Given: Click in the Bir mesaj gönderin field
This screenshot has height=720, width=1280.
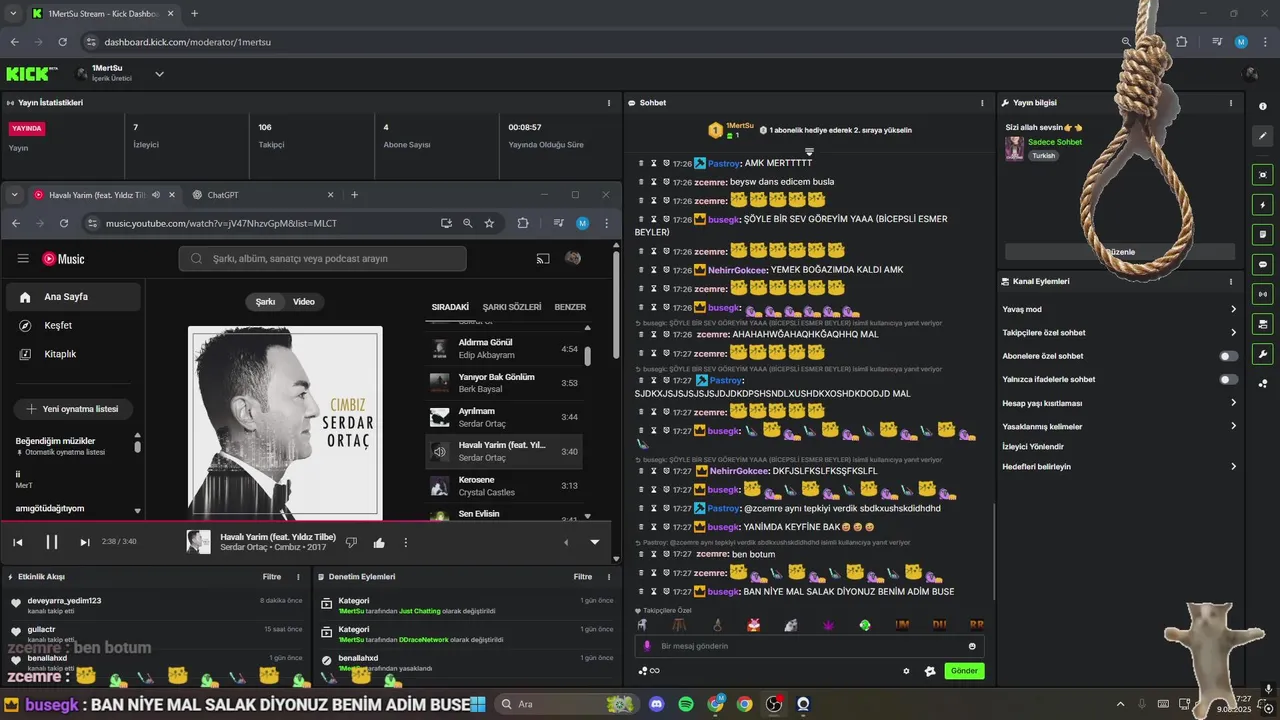Looking at the screenshot, I should (x=808, y=646).
